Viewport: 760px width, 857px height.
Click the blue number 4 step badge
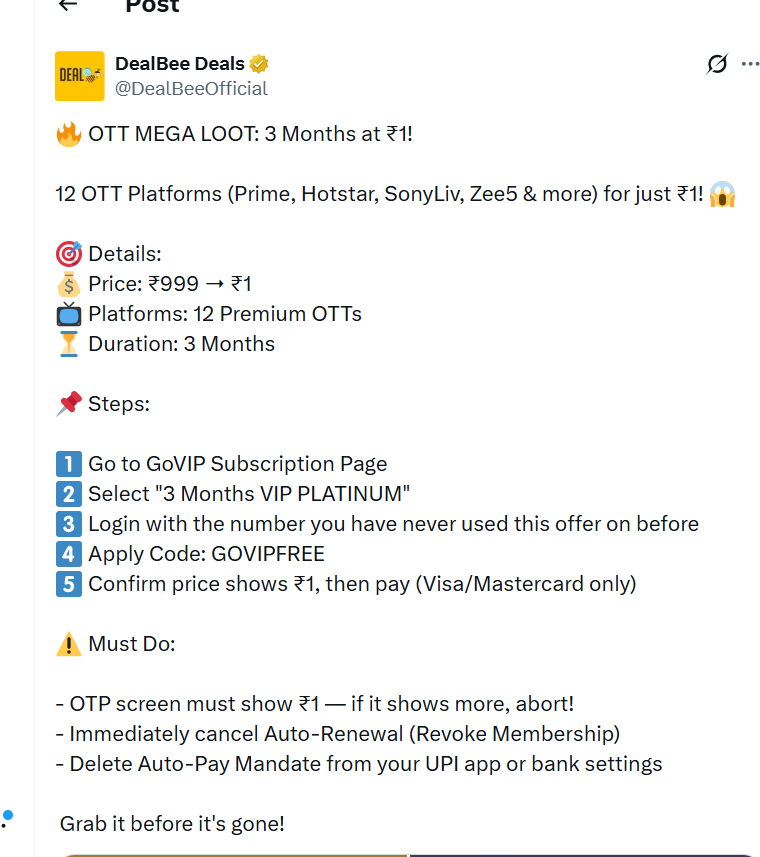pyautogui.click(x=67, y=554)
